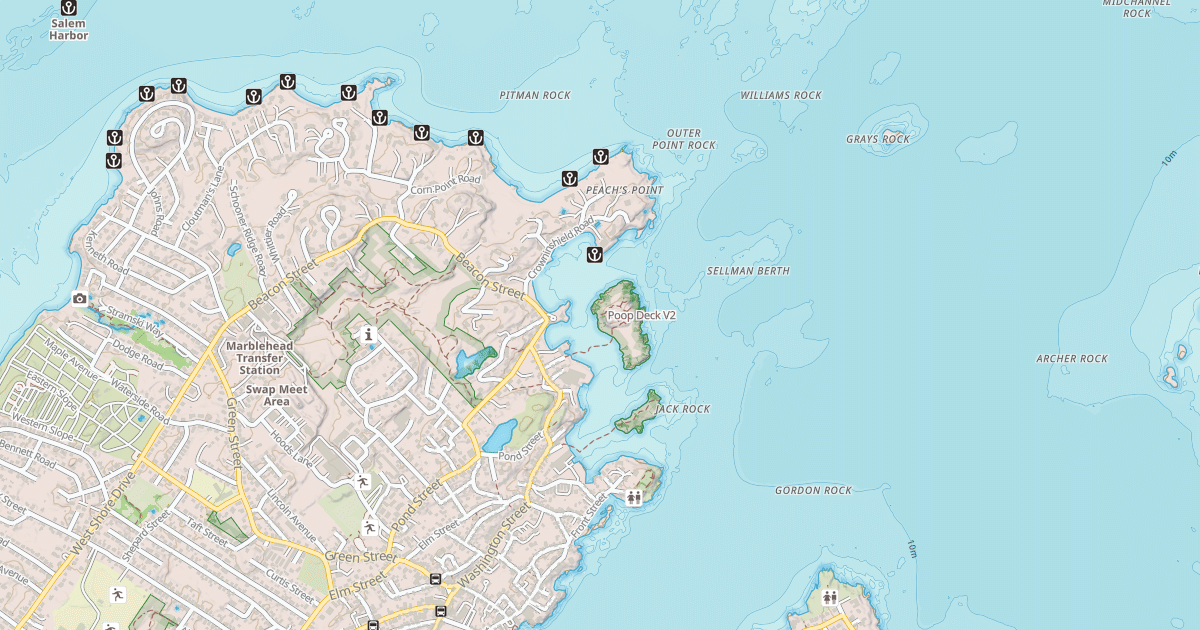Click the restroom icon beside Front Street
This screenshot has width=1200, height=630.
[x=634, y=497]
